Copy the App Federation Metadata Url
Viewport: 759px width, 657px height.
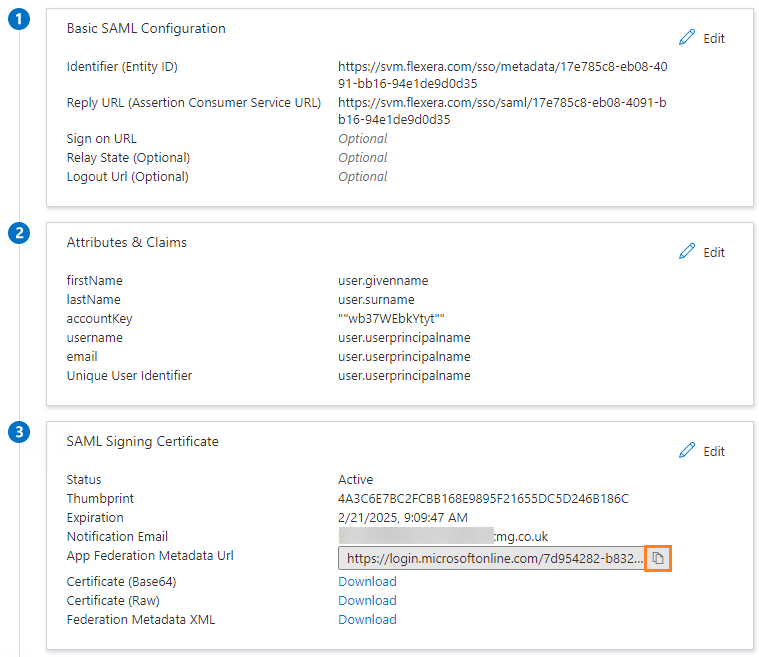click(x=658, y=558)
